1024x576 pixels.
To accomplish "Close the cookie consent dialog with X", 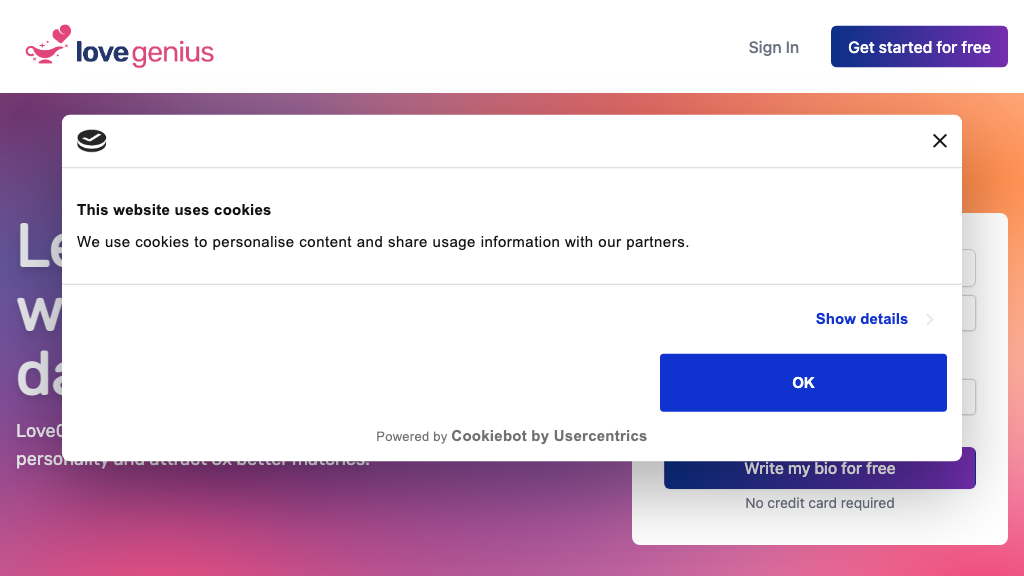I will click(x=939, y=141).
